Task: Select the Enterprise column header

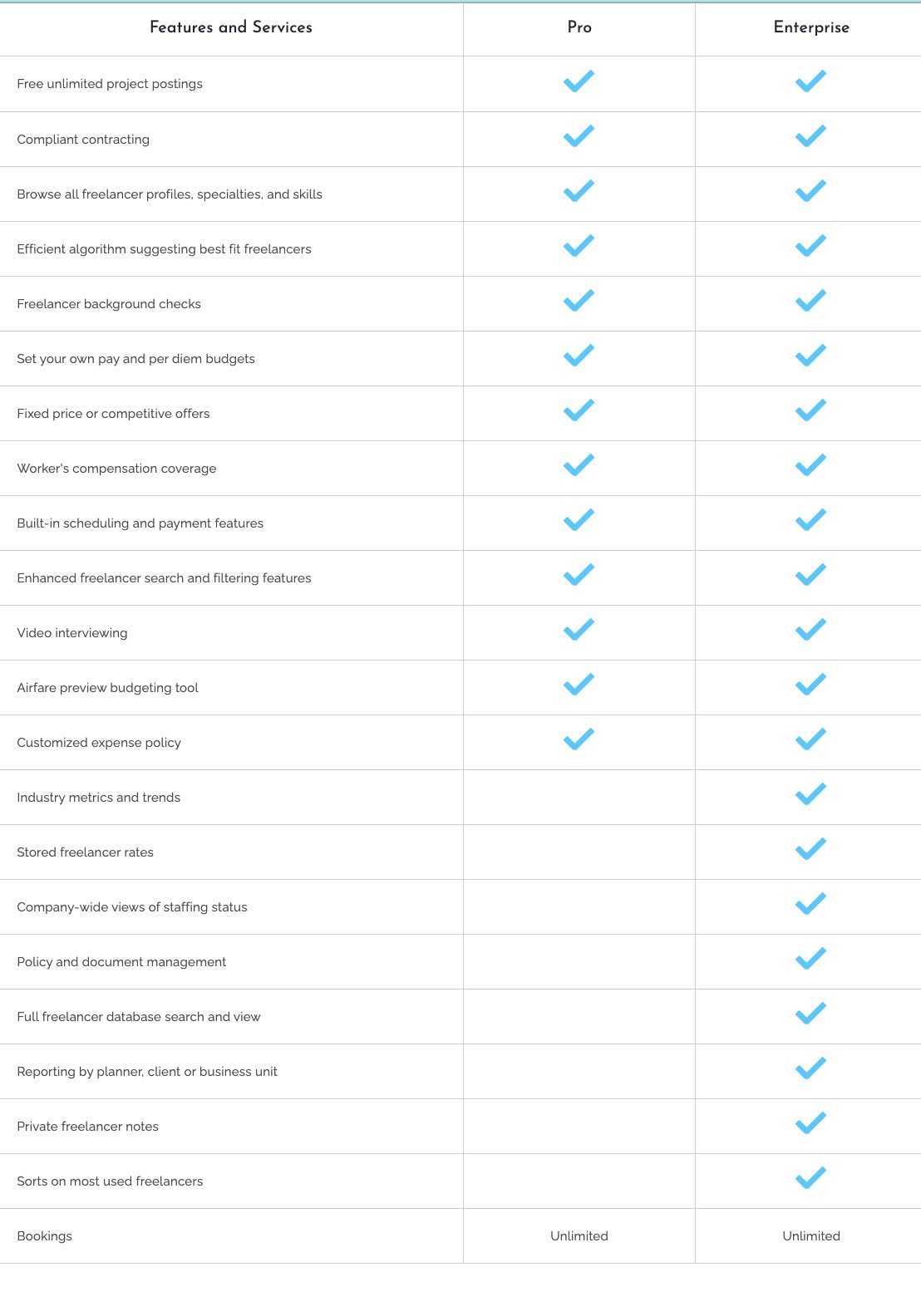Action: click(811, 27)
